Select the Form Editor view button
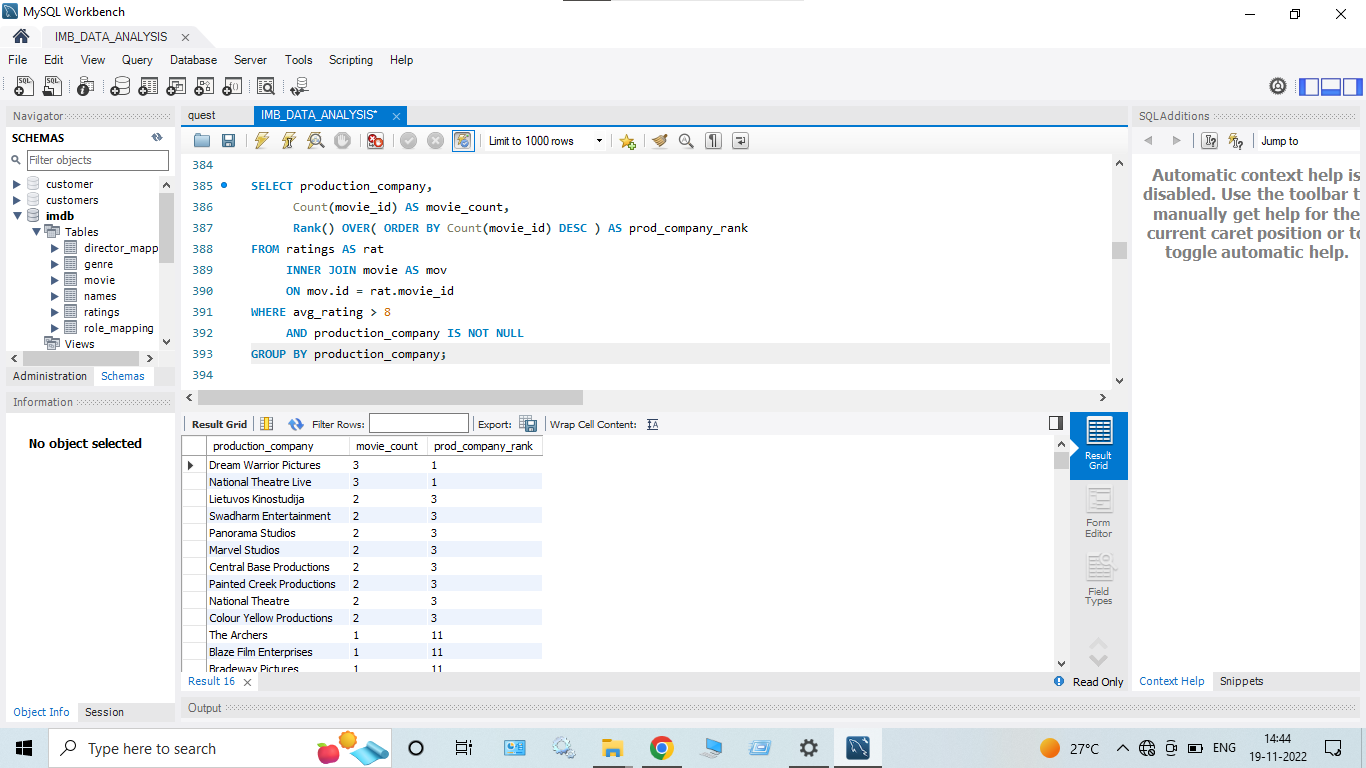This screenshot has height=768, width=1366. pyautogui.click(x=1099, y=514)
